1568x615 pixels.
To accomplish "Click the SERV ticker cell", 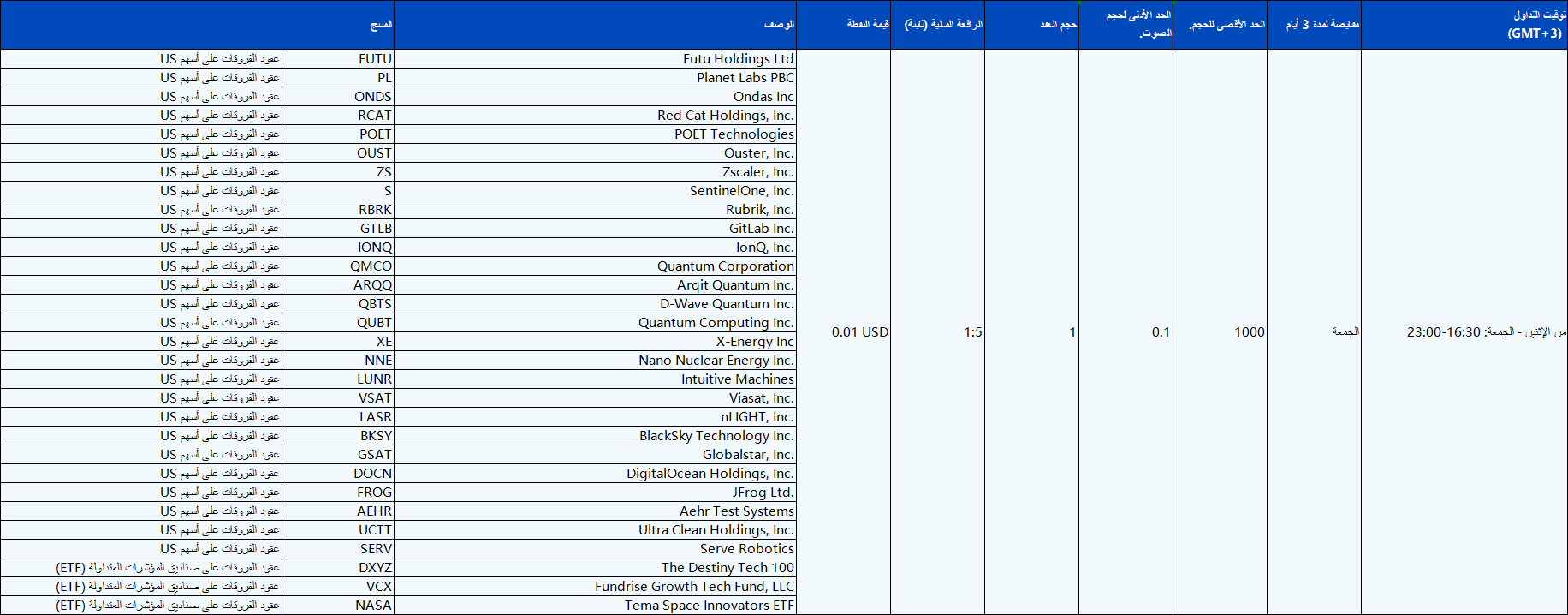I will (x=338, y=549).
